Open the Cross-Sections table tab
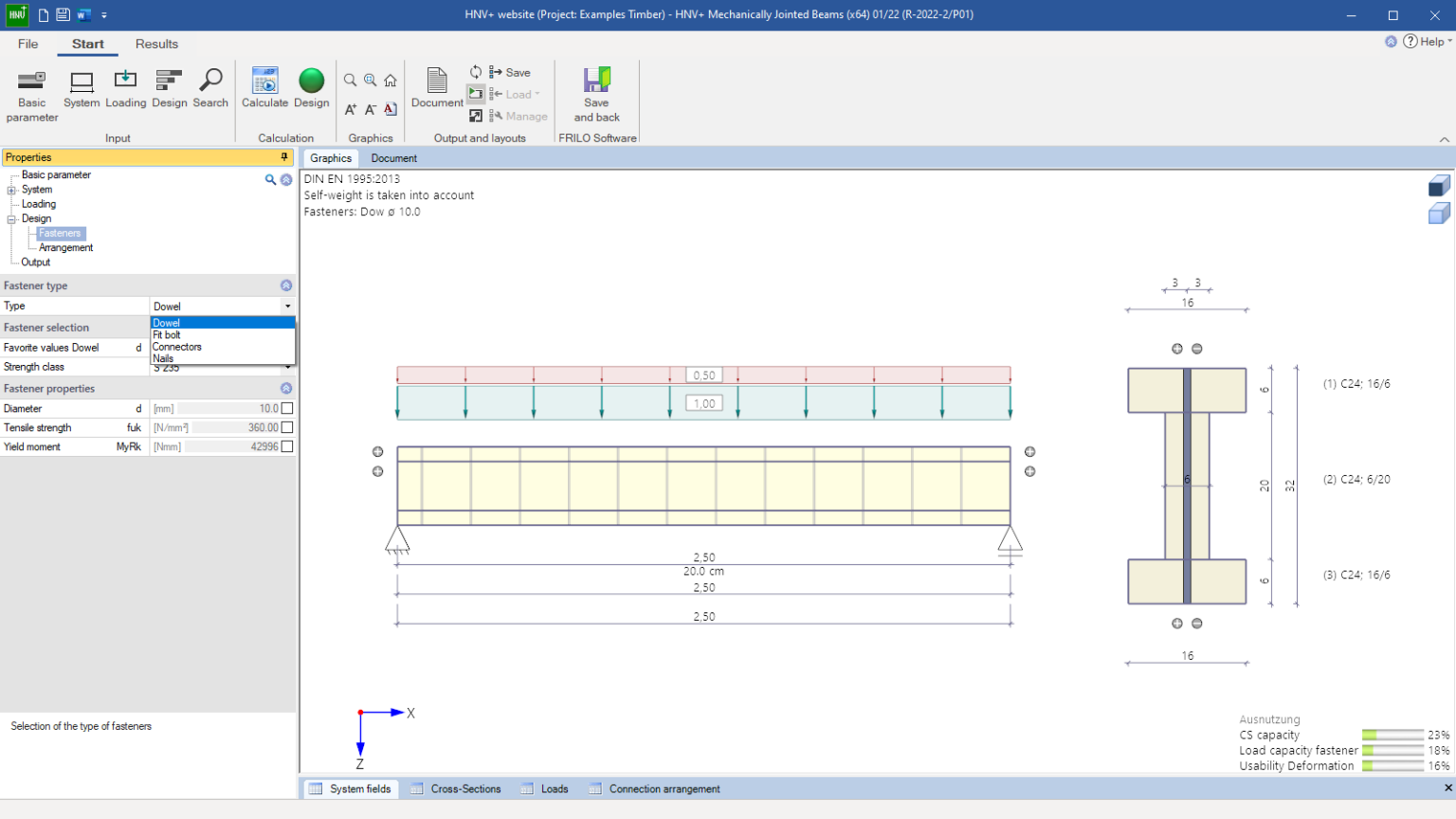Screen dimensions: 1456x819 point(464,789)
